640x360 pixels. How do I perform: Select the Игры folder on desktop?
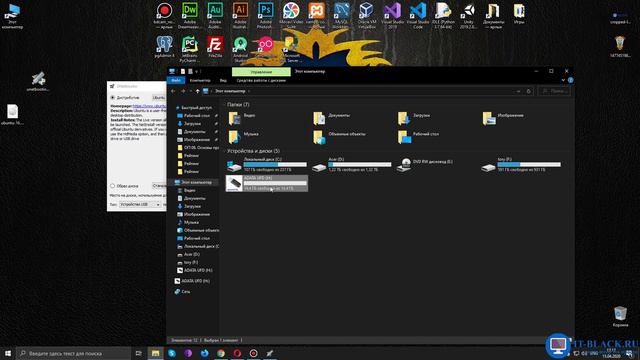519,13
